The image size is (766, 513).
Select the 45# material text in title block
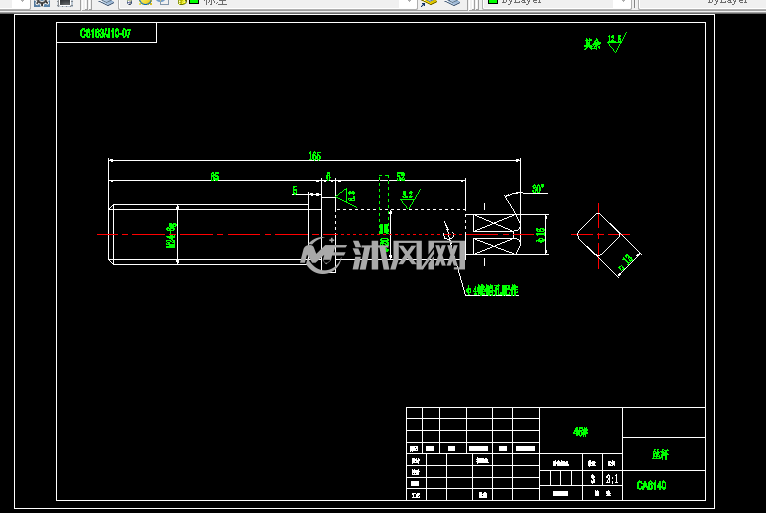coord(580,432)
